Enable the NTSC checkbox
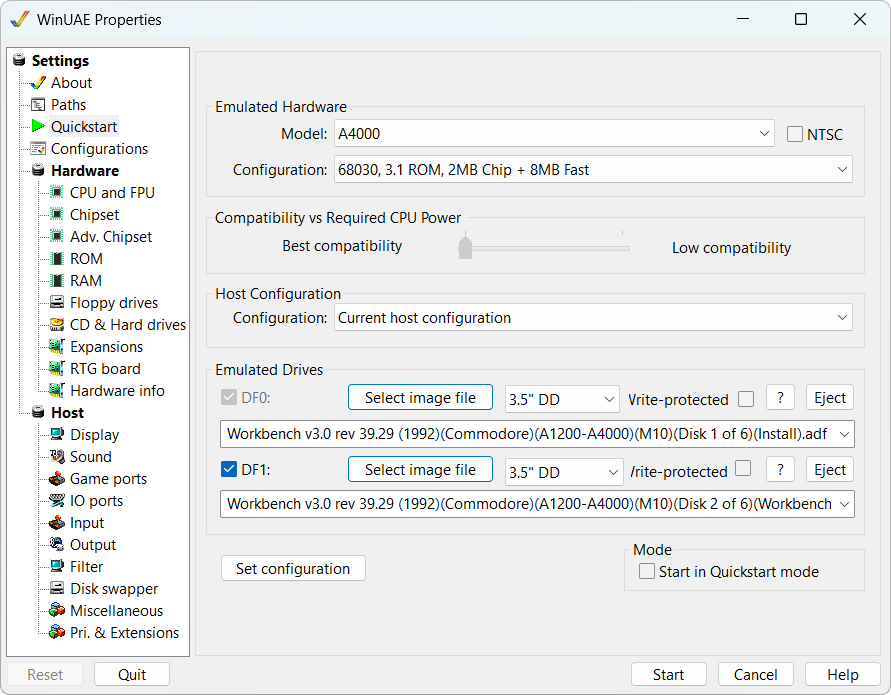 pos(796,134)
